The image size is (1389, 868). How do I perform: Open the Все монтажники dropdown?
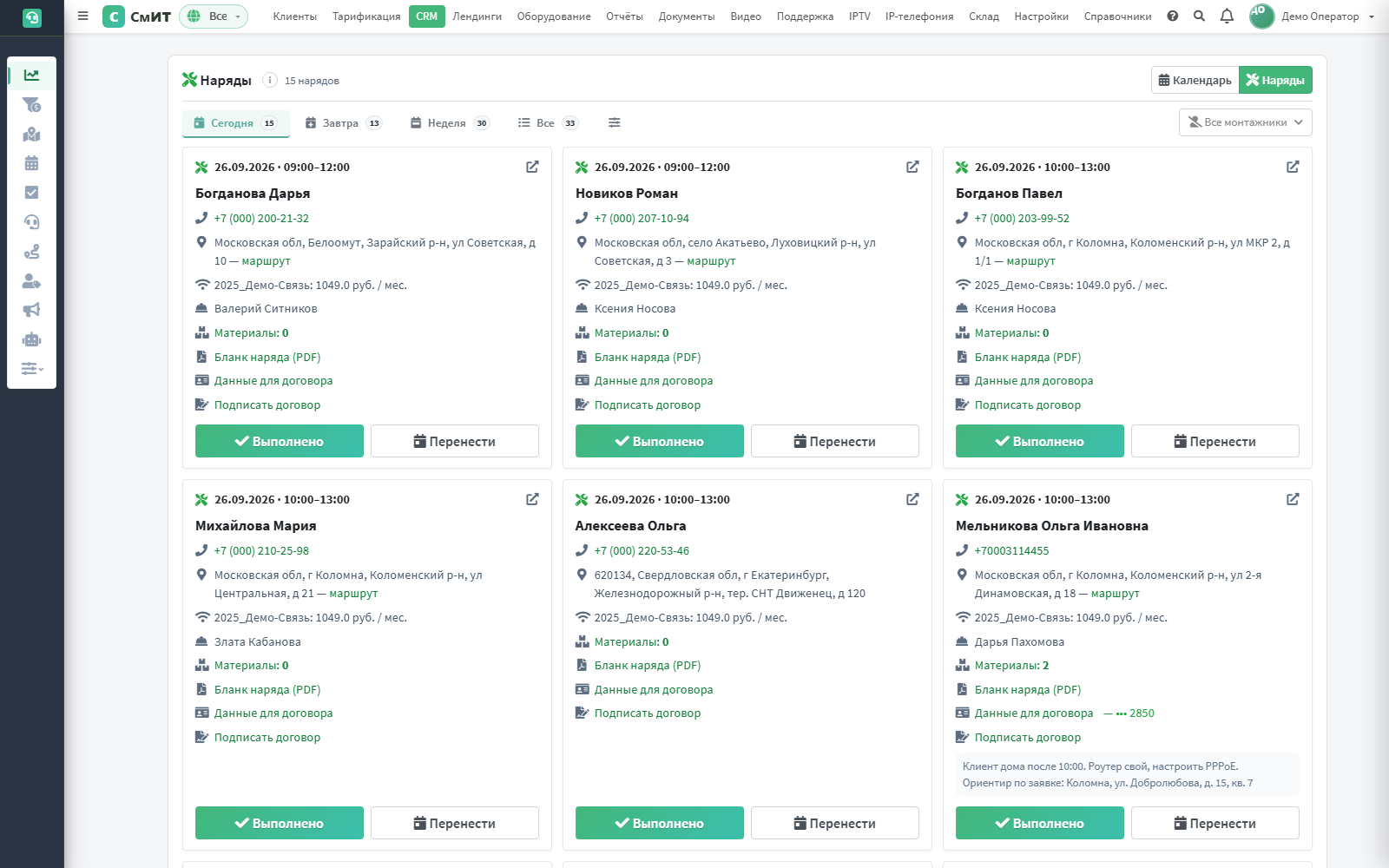click(1245, 122)
